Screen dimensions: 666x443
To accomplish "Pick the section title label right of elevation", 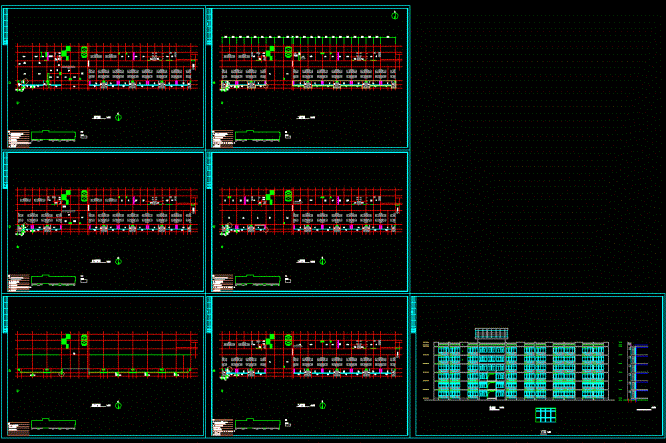I will click(x=646, y=409).
